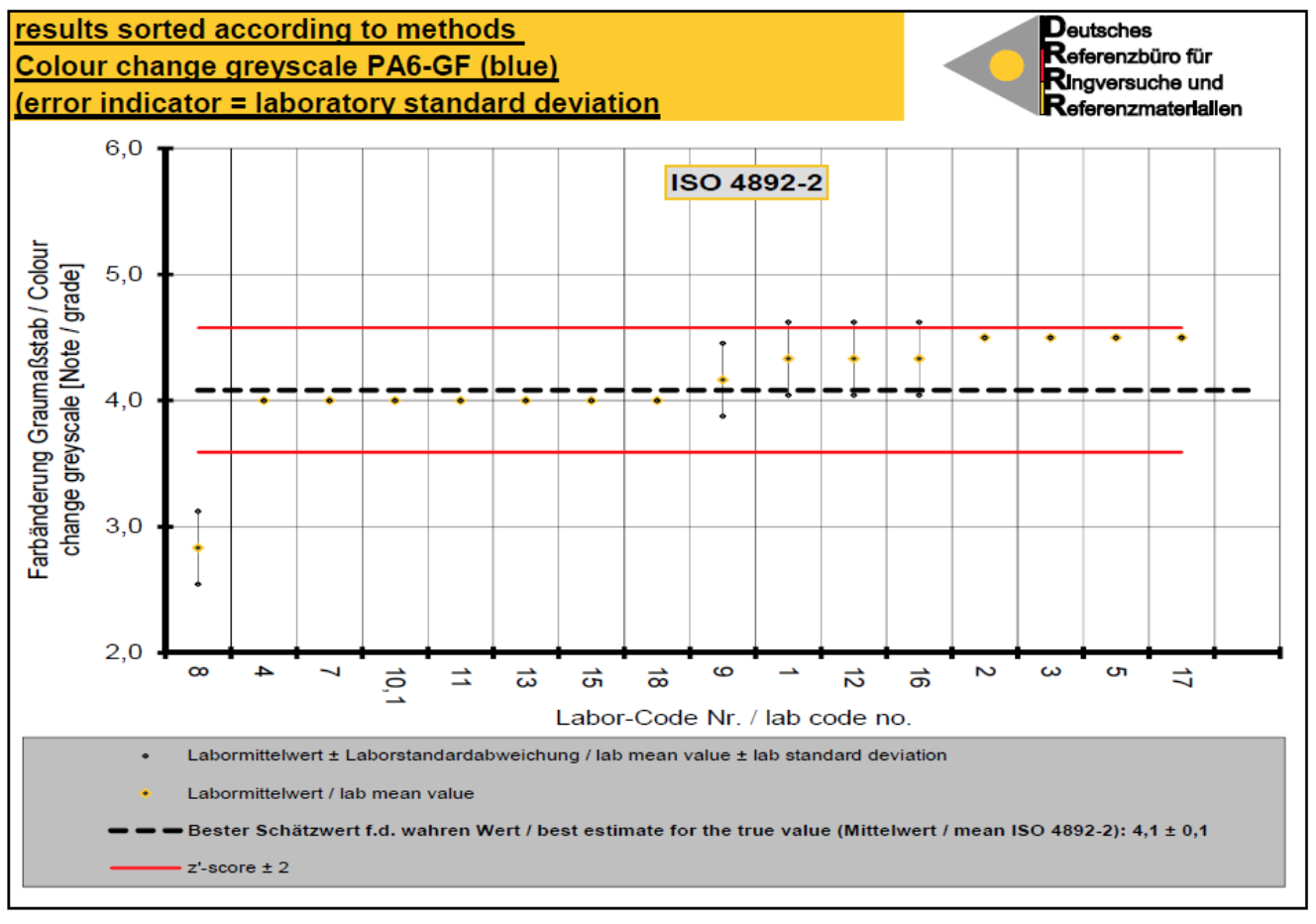Click x-axis lab code 18
This screenshot has width=1316, height=924.
657,678
